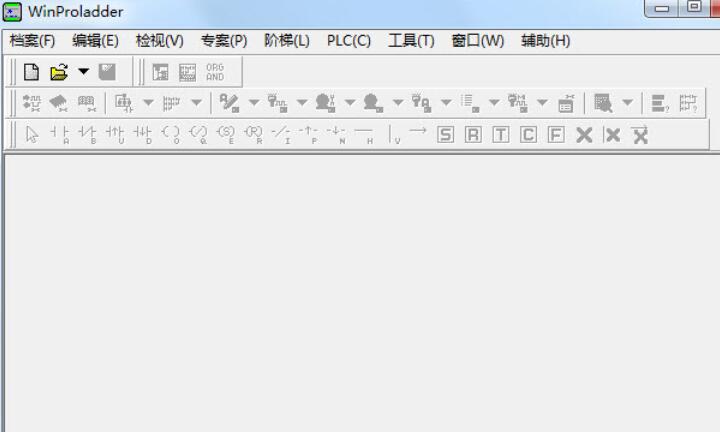Click the horizontal bars with question mark icon
720x432 pixels.
tap(660, 103)
